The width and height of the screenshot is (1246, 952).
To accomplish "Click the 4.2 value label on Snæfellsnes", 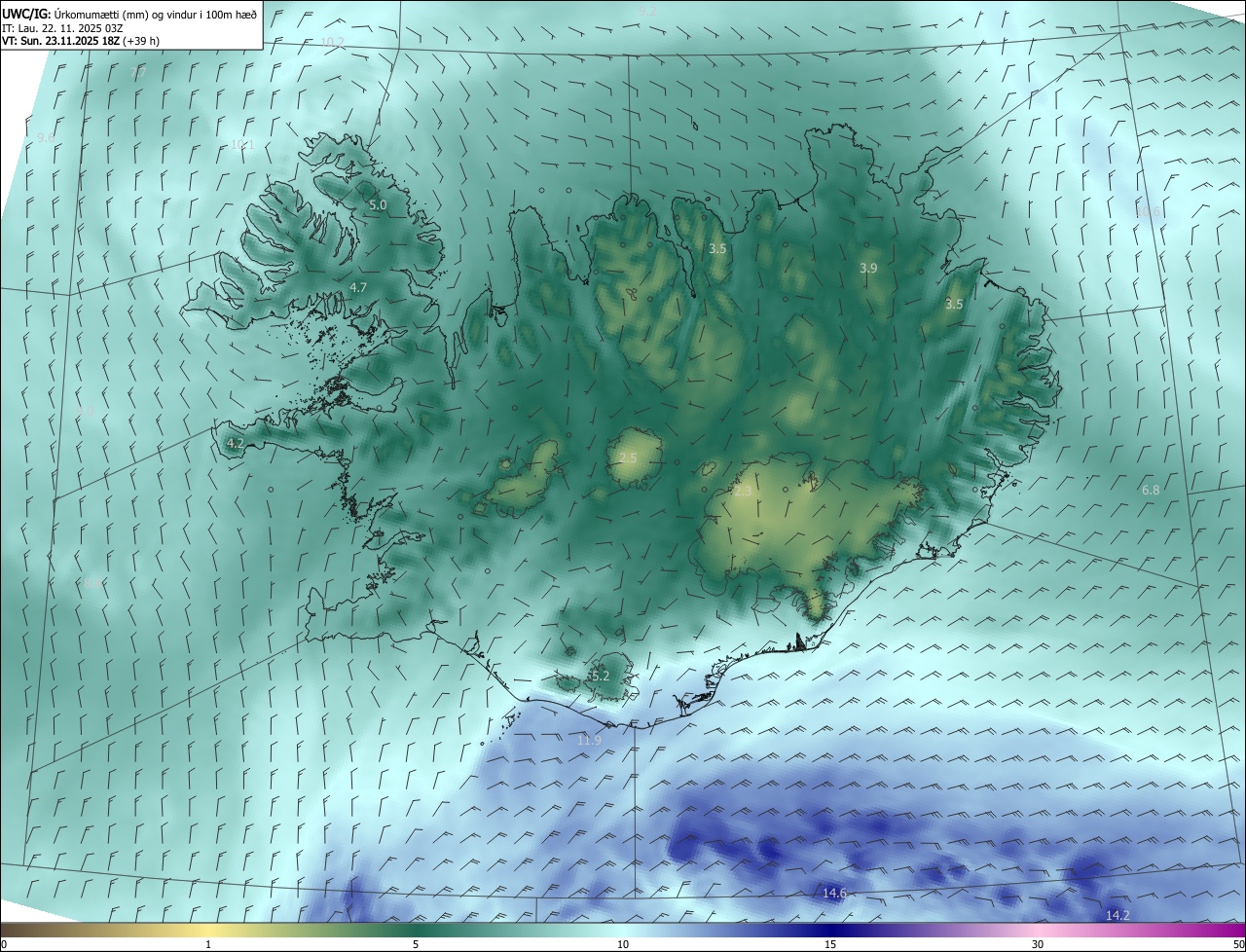I will coord(235,443).
